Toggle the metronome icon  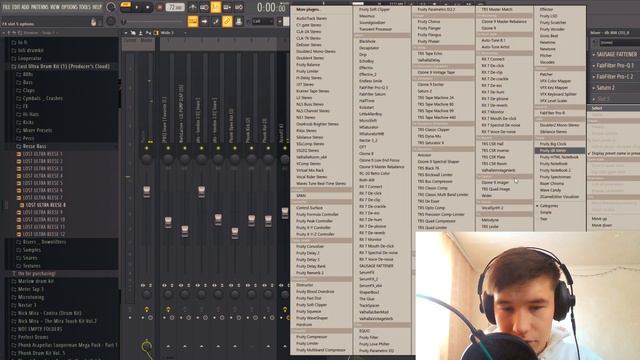192,7
